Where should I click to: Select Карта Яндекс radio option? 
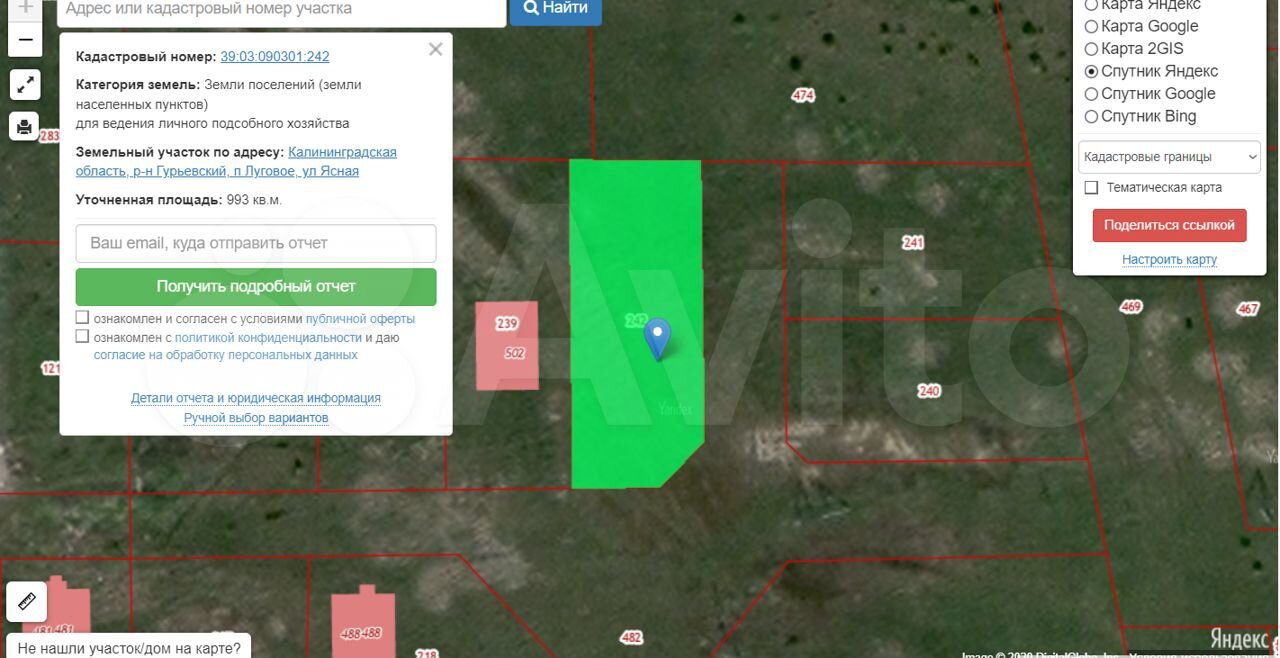1091,5
